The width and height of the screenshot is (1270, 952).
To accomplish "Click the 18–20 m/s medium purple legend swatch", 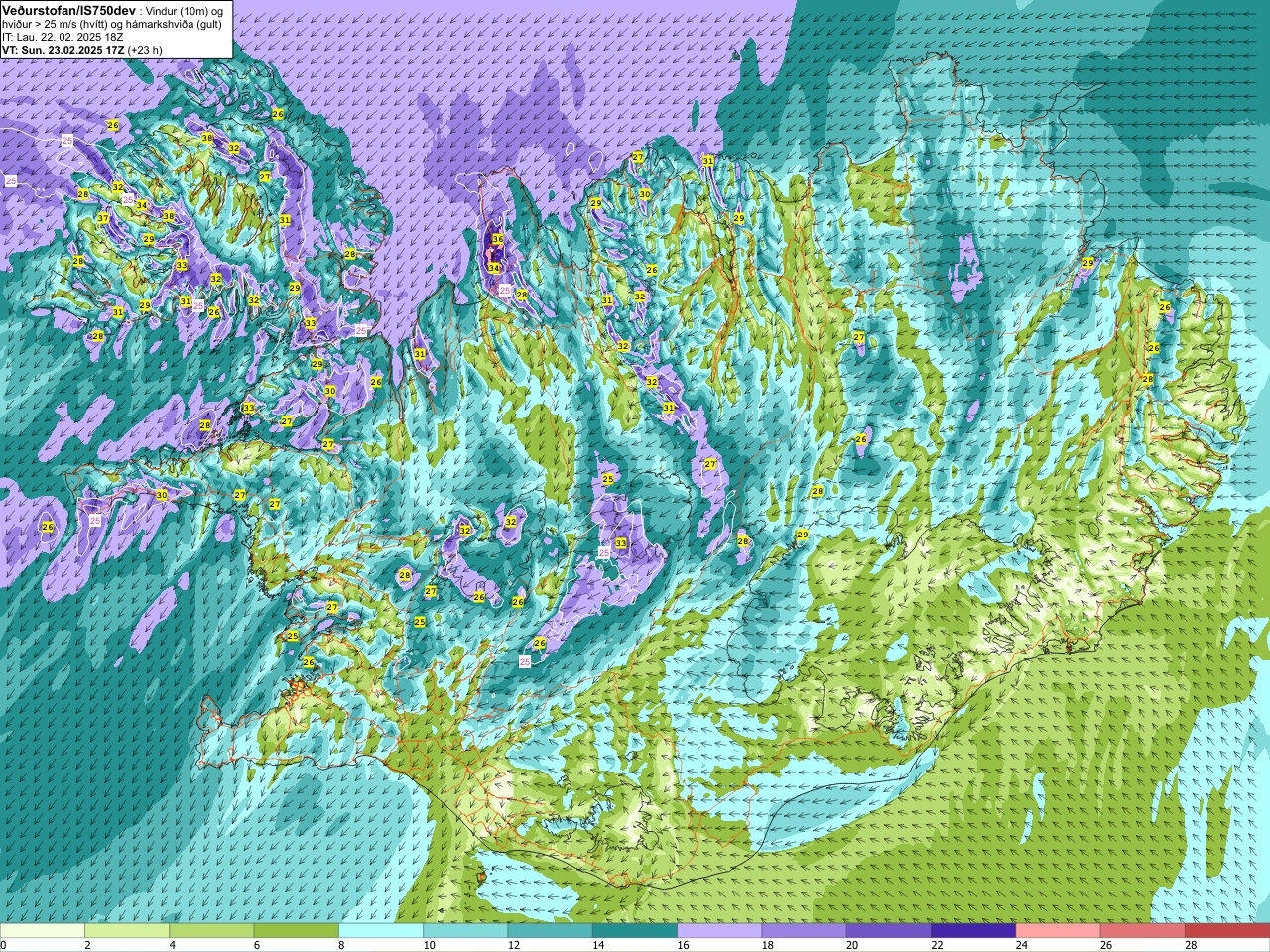I will [x=804, y=931].
